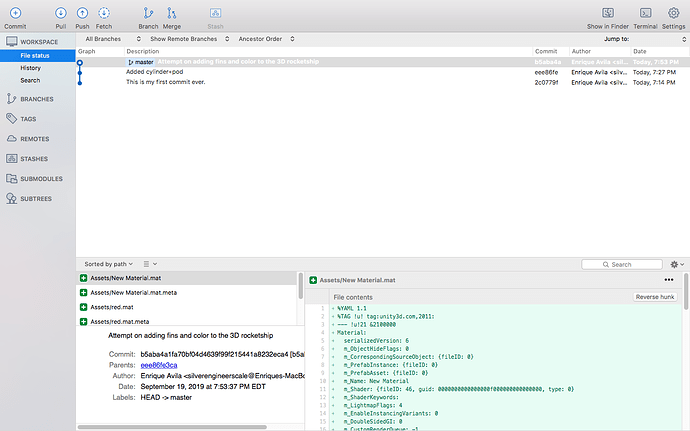This screenshot has height=431, width=690.
Task: Select file Assets/New Material.mat.meta
Action: pos(187,292)
